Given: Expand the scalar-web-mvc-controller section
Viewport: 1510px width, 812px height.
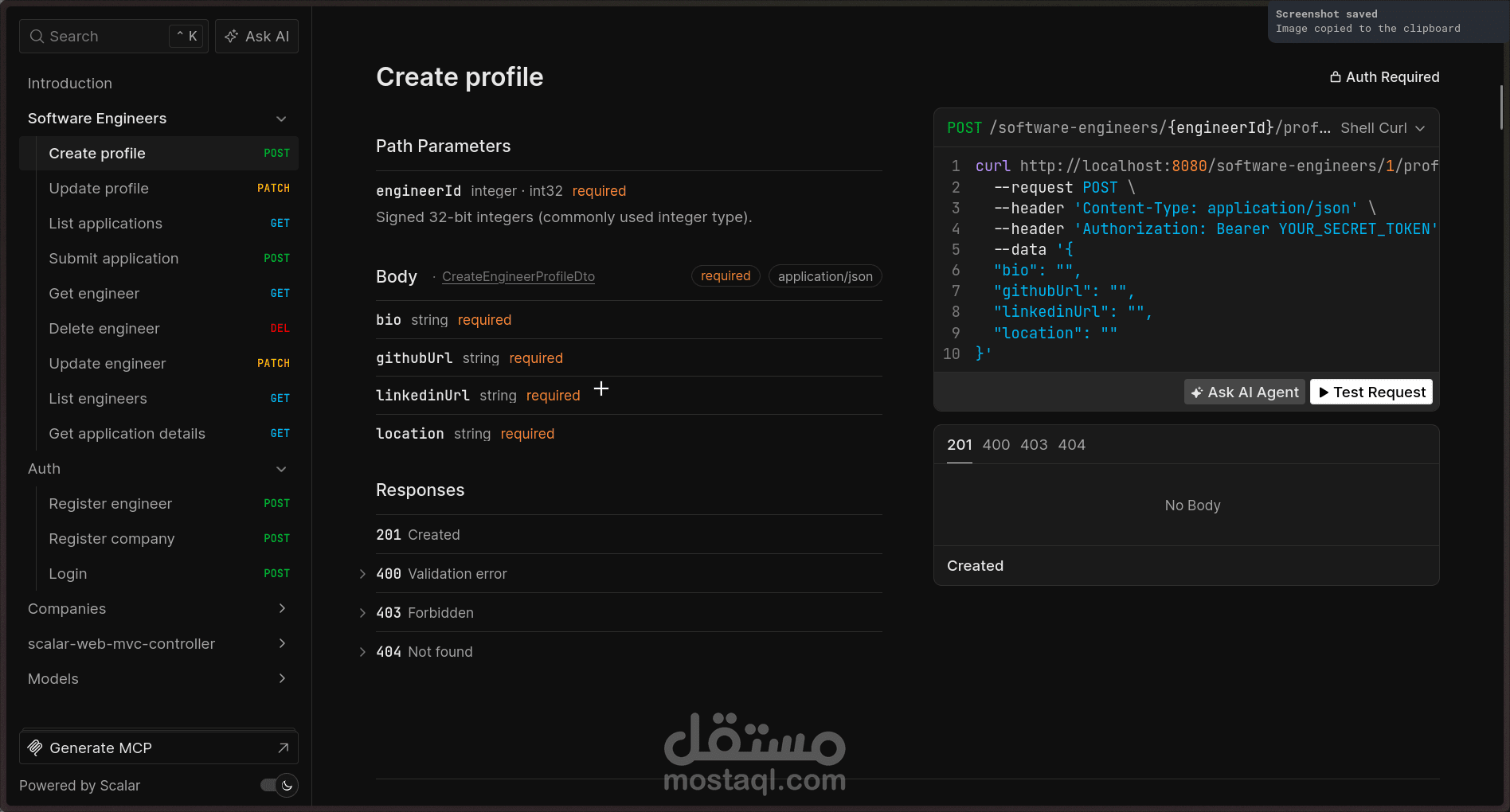Looking at the screenshot, I should click(x=282, y=644).
